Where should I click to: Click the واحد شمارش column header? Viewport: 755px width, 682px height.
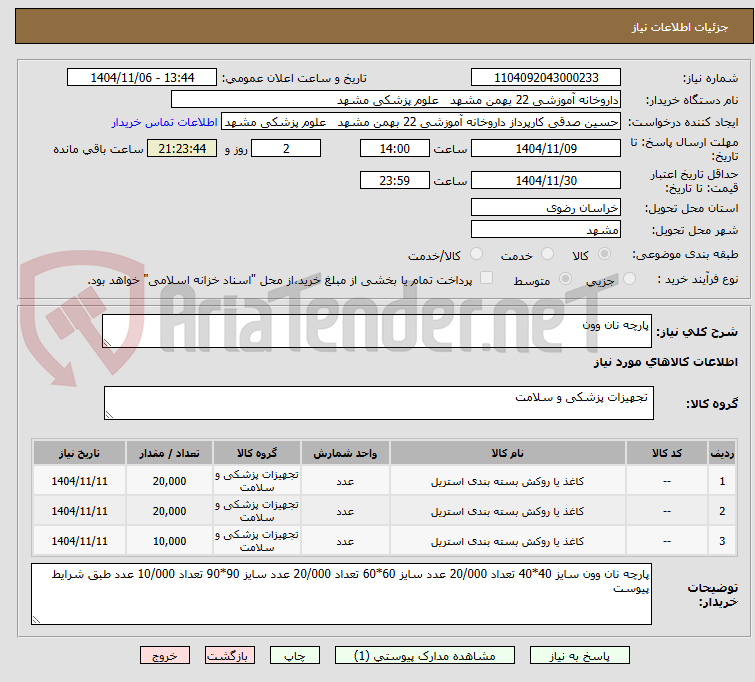coord(345,453)
